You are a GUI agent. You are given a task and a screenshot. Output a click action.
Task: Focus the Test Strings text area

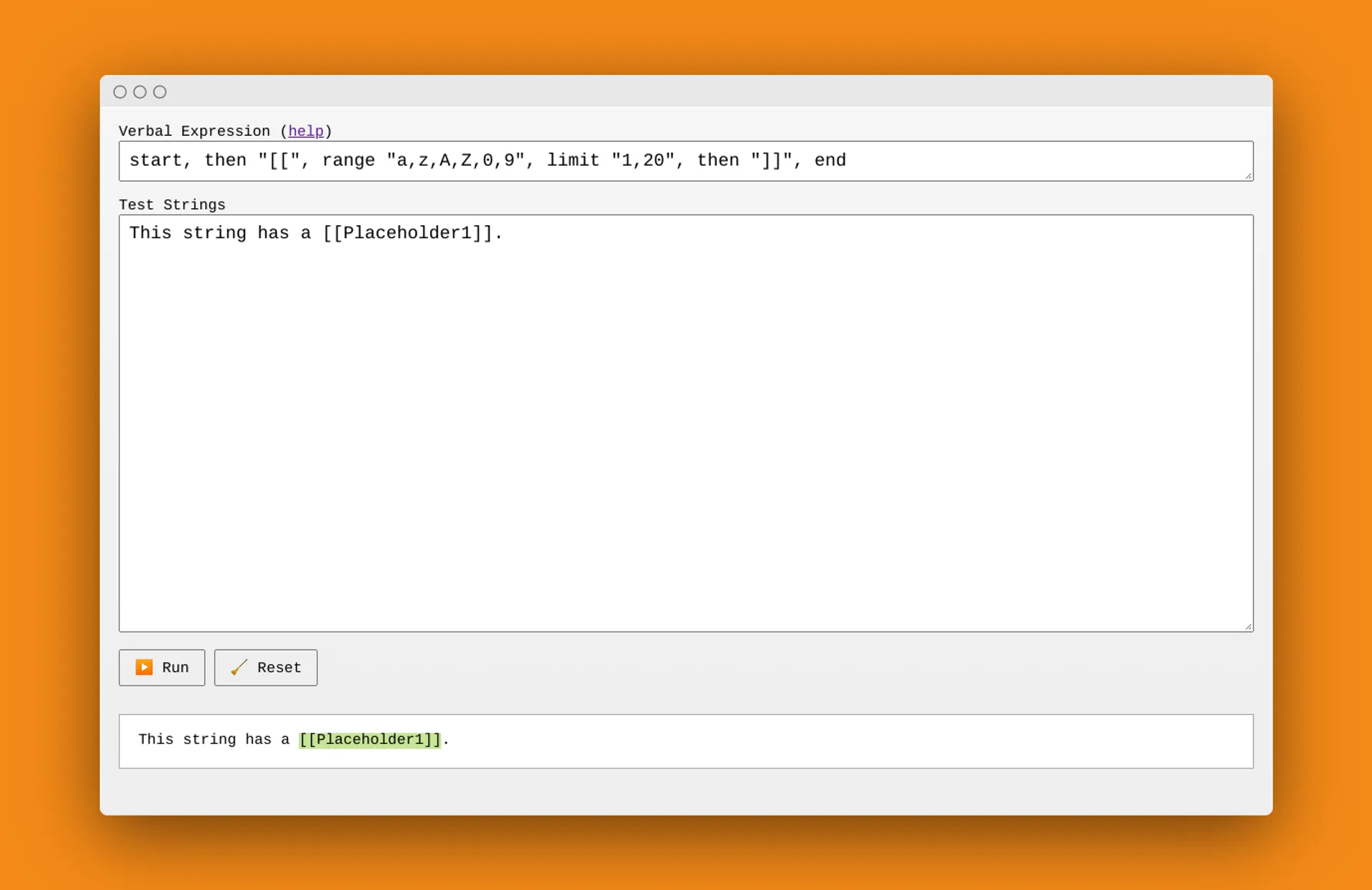click(686, 423)
